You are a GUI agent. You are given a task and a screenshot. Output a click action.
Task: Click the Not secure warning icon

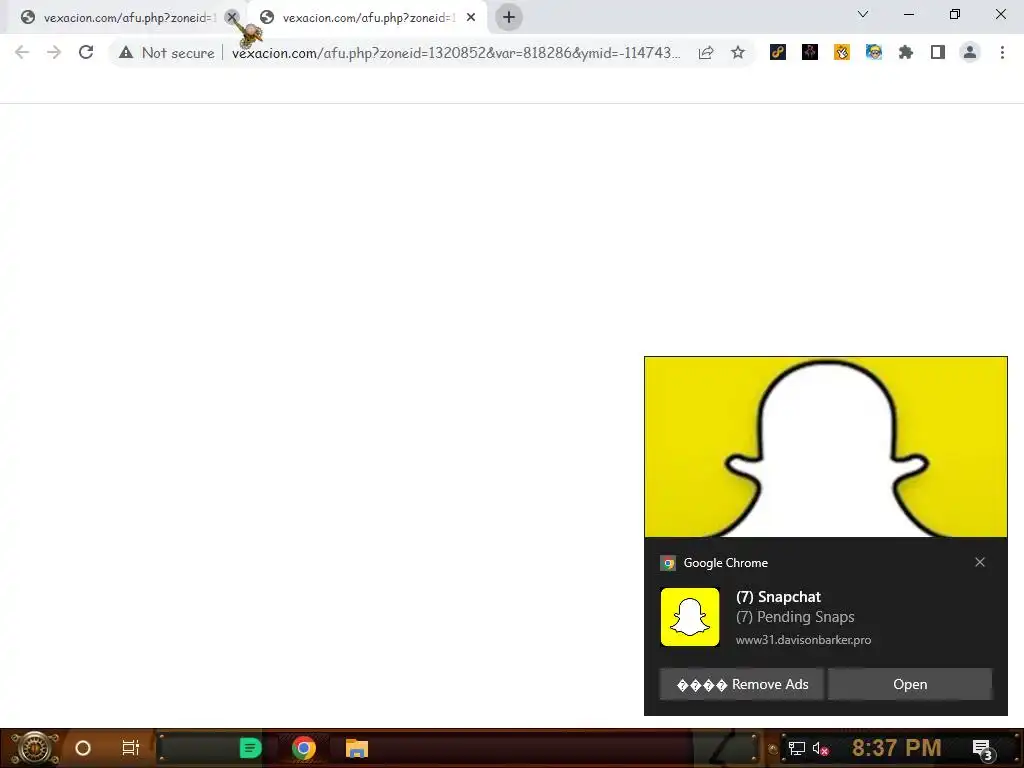(x=126, y=53)
